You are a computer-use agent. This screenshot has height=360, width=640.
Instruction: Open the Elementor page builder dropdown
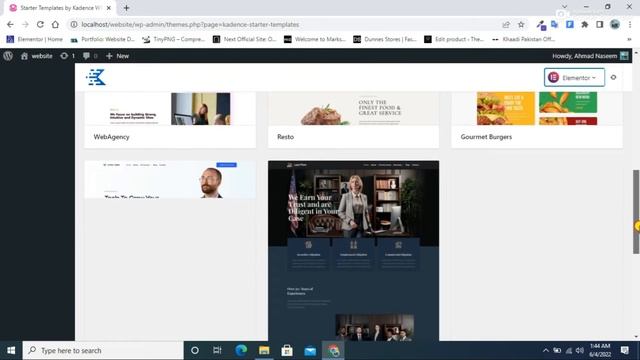(574, 78)
